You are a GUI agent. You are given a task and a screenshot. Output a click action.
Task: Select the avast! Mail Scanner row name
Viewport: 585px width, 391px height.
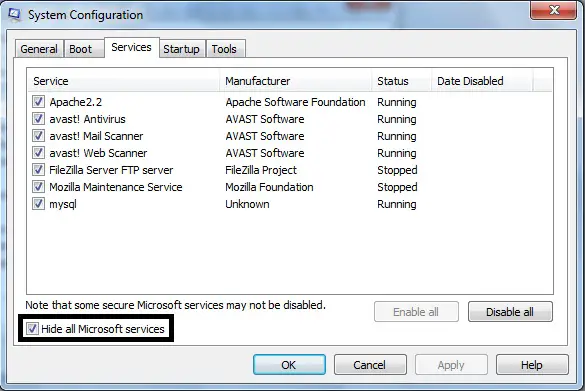[96, 136]
